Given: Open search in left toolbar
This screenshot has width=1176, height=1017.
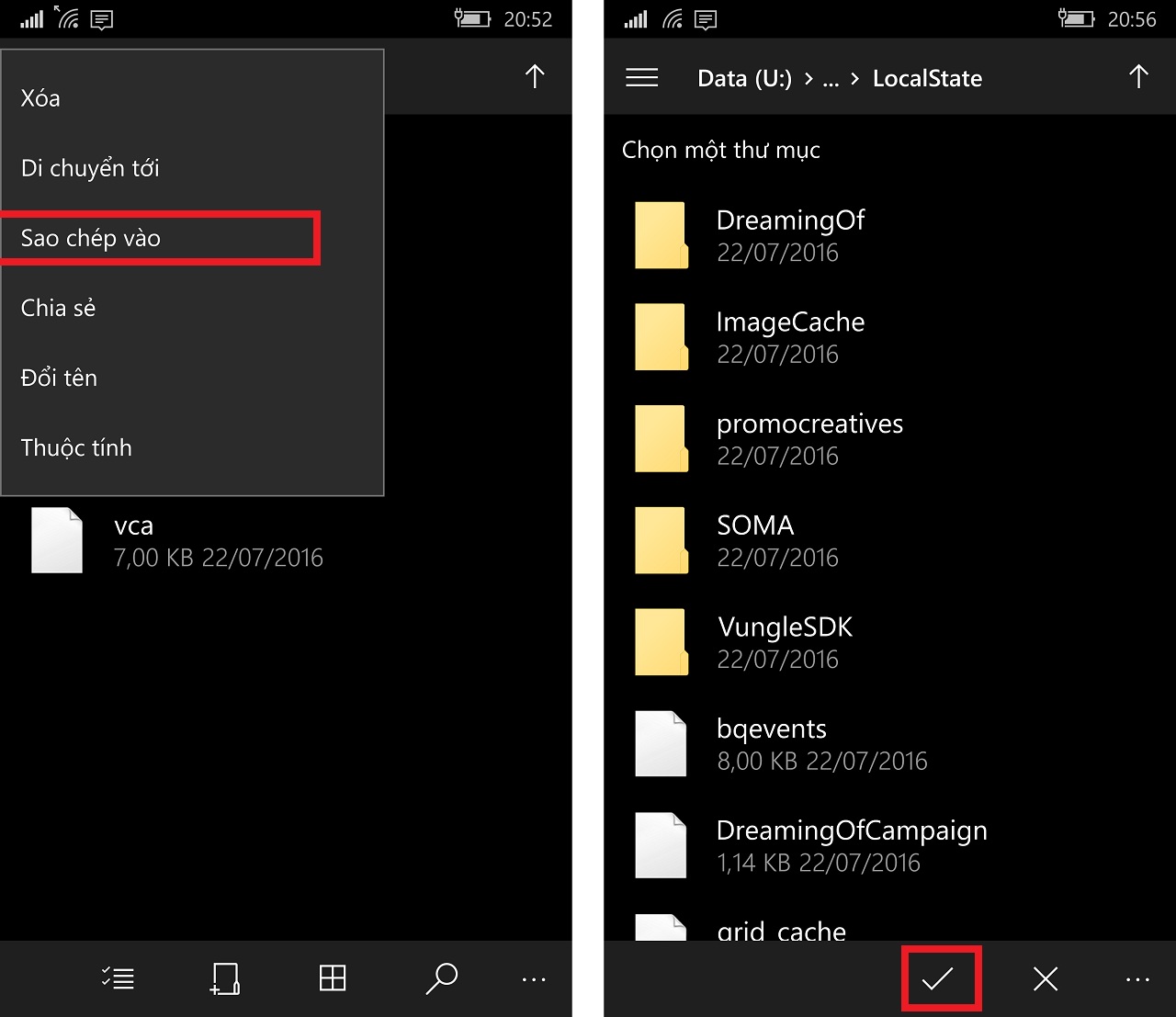Looking at the screenshot, I should 441,978.
